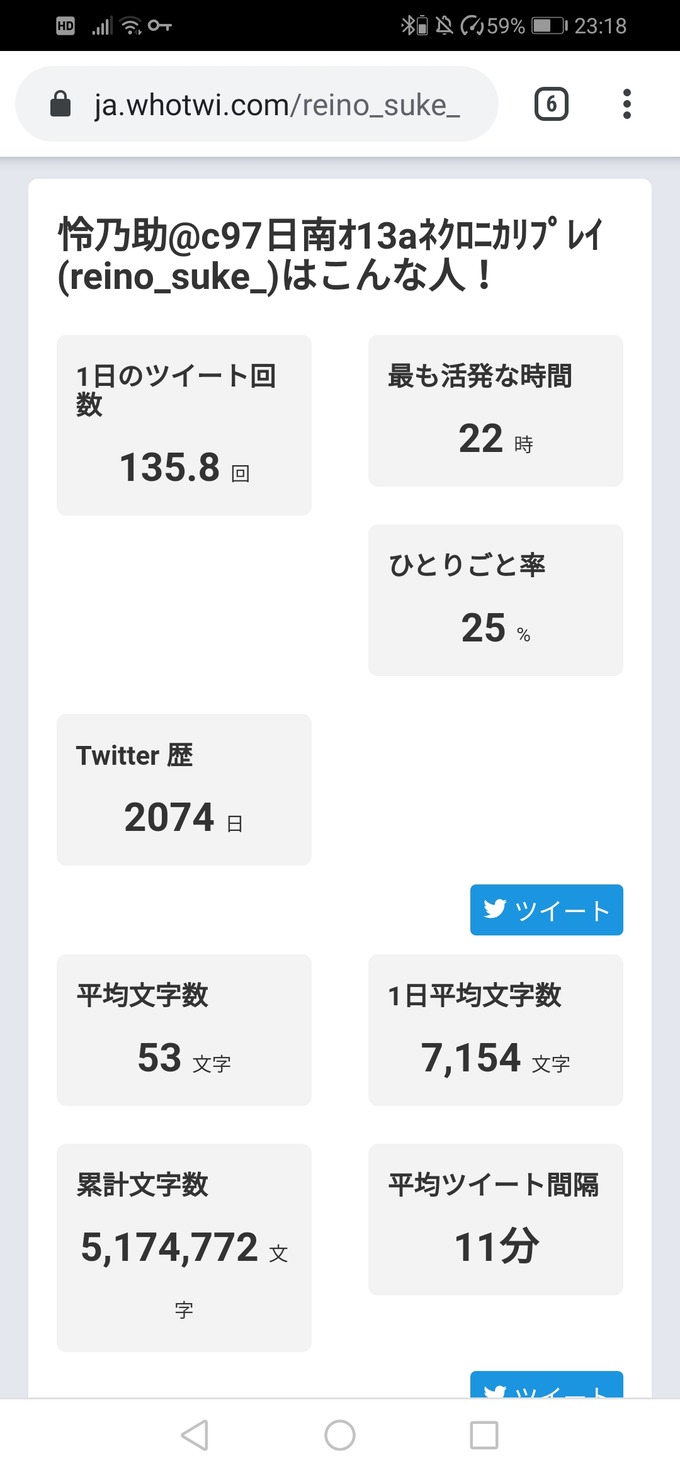Select the 累計文字数 5,174,772 card
The width and height of the screenshot is (680, 1473).
pyautogui.click(x=184, y=1248)
